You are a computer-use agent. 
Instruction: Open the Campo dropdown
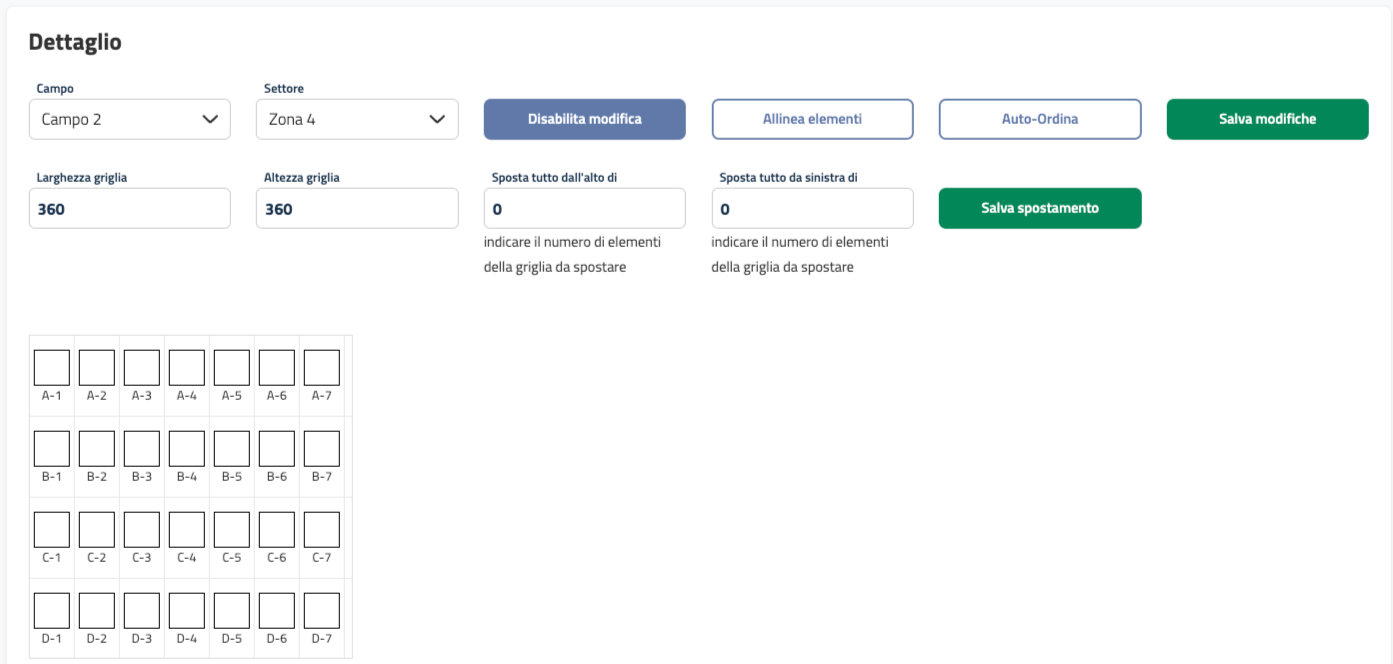click(x=130, y=119)
